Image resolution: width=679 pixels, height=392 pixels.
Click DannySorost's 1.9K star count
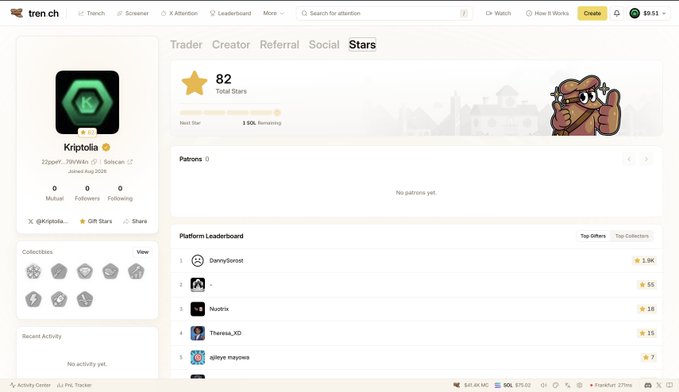pyautogui.click(x=644, y=260)
